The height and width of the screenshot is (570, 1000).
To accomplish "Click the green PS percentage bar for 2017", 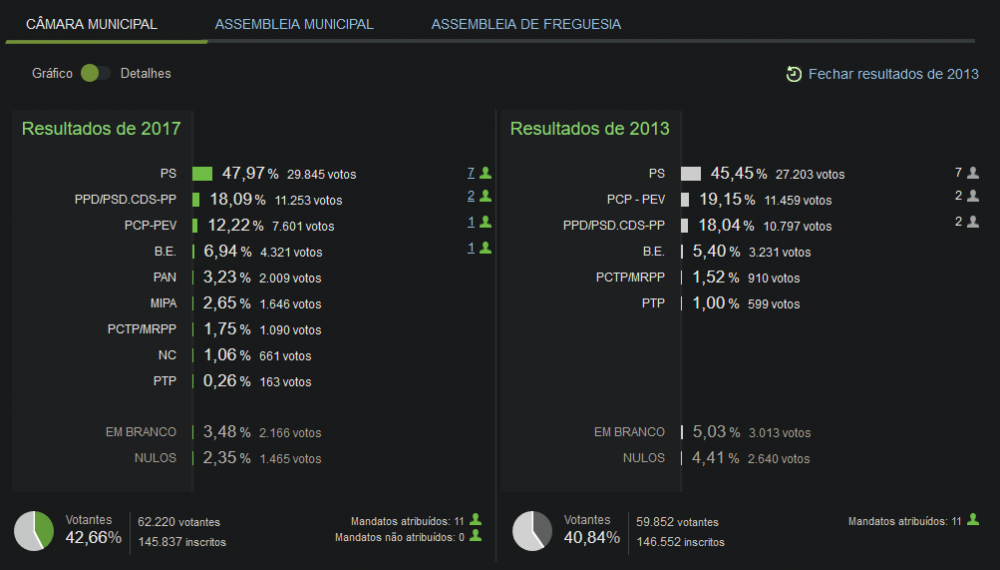I will [202, 173].
